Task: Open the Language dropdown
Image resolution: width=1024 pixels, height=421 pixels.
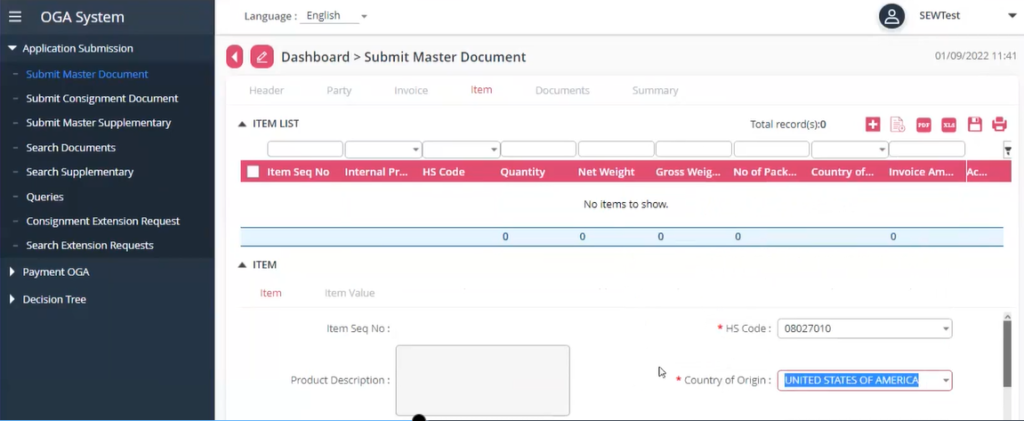Action: click(336, 16)
